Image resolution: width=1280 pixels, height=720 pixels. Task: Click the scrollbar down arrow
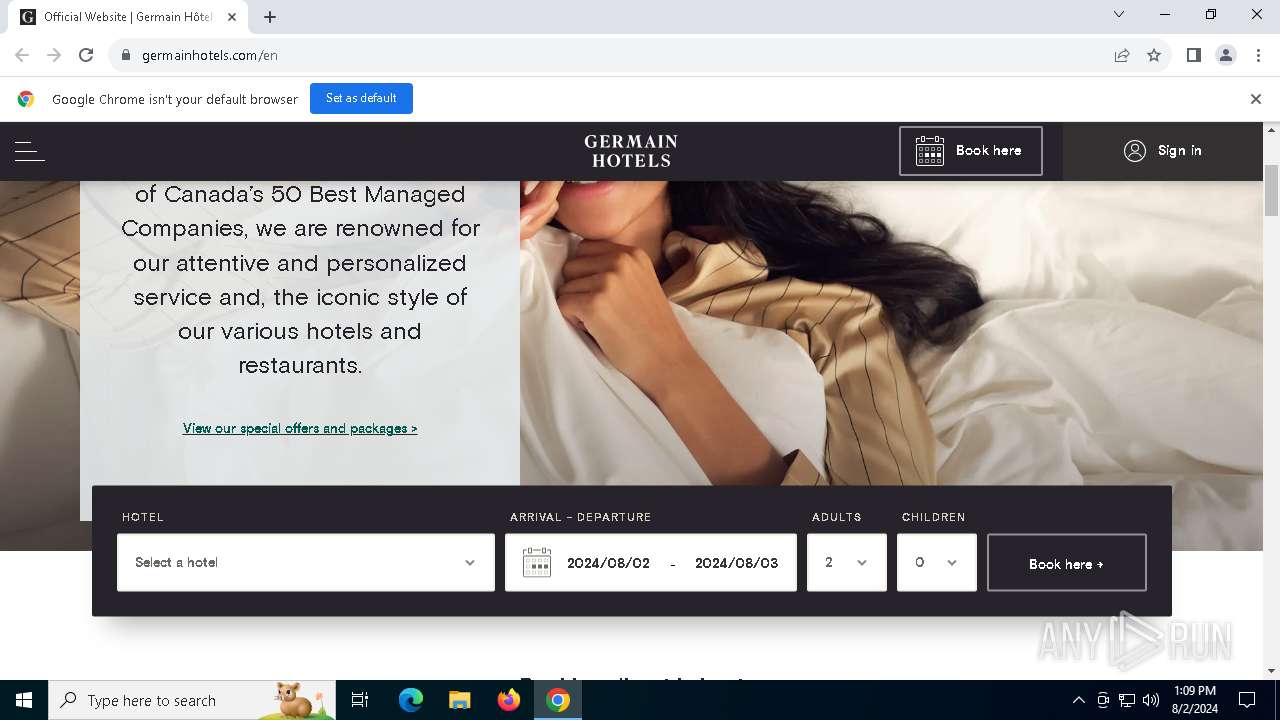(1272, 671)
